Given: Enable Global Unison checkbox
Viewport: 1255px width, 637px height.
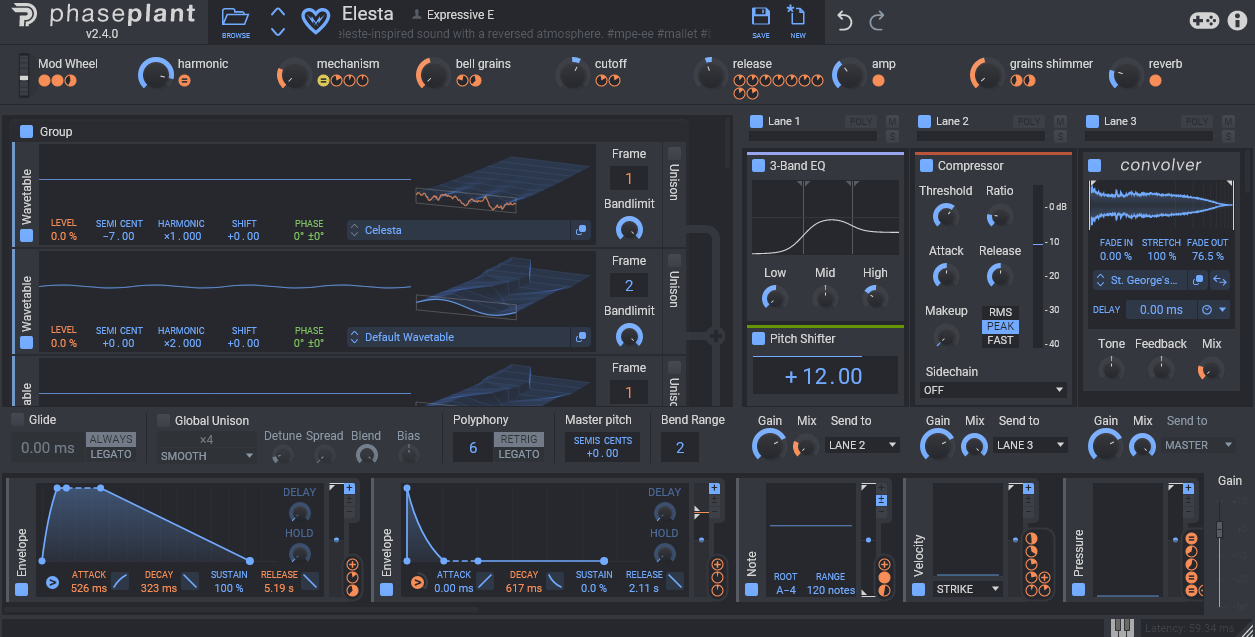Looking at the screenshot, I should (x=164, y=420).
